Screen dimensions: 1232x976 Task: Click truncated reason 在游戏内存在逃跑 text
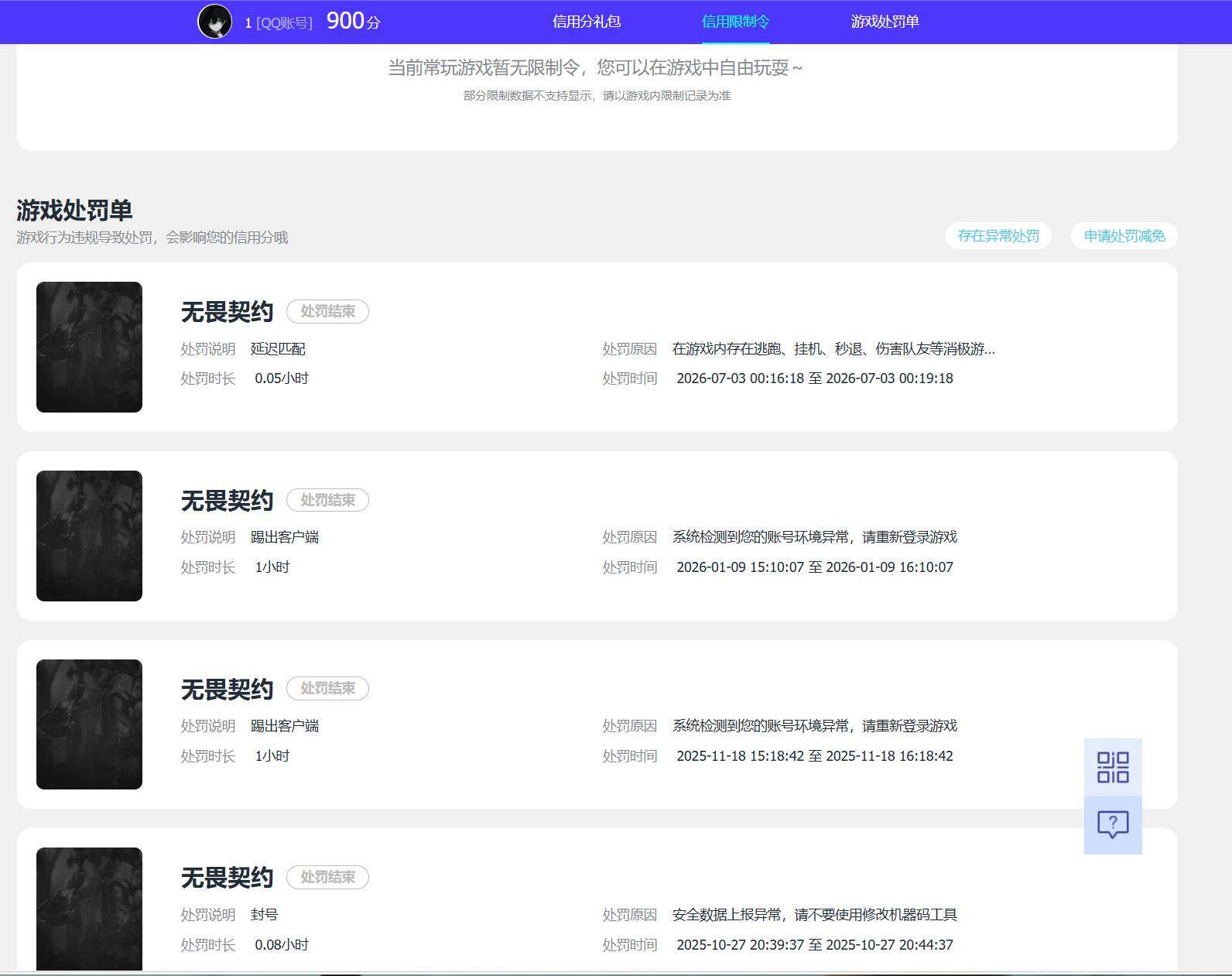(833, 349)
